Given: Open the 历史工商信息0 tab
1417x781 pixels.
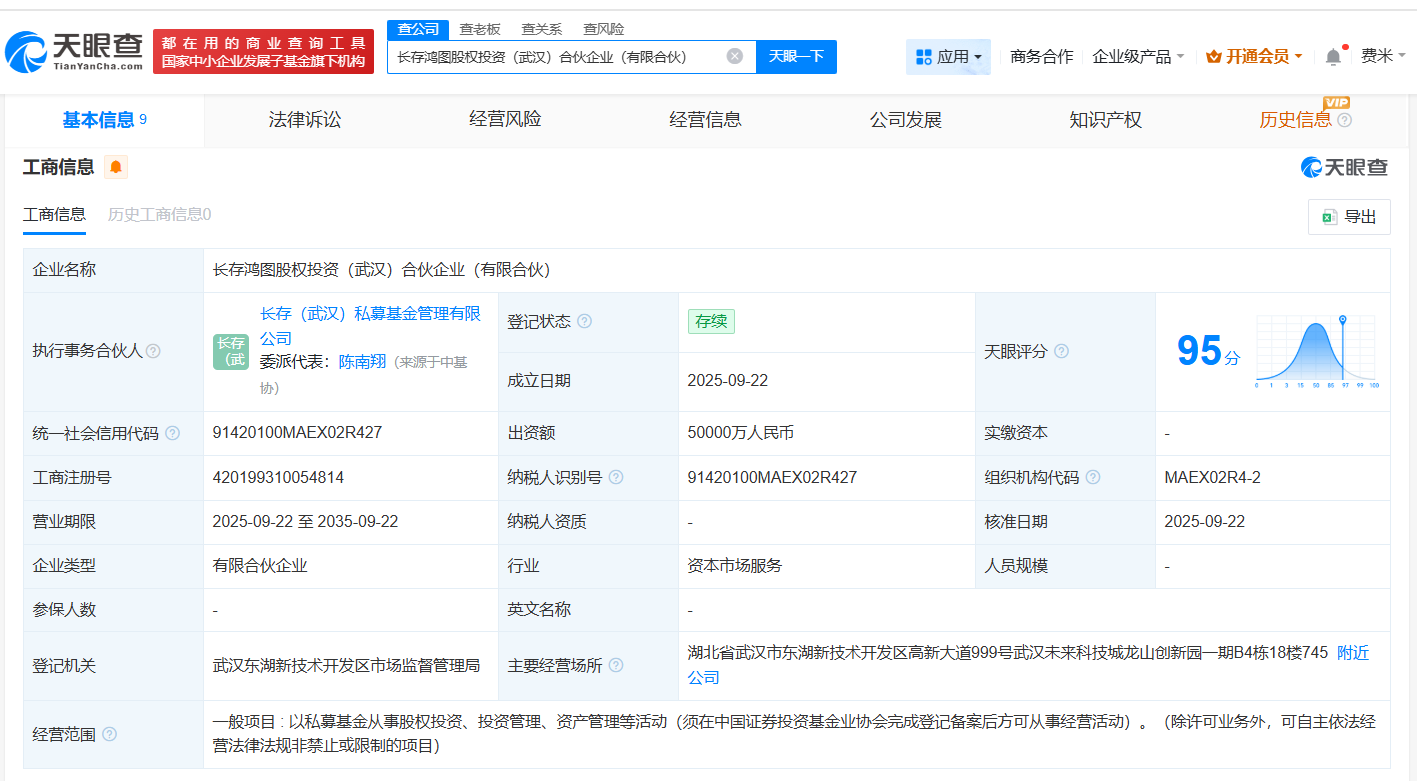Looking at the screenshot, I should (x=158, y=214).
